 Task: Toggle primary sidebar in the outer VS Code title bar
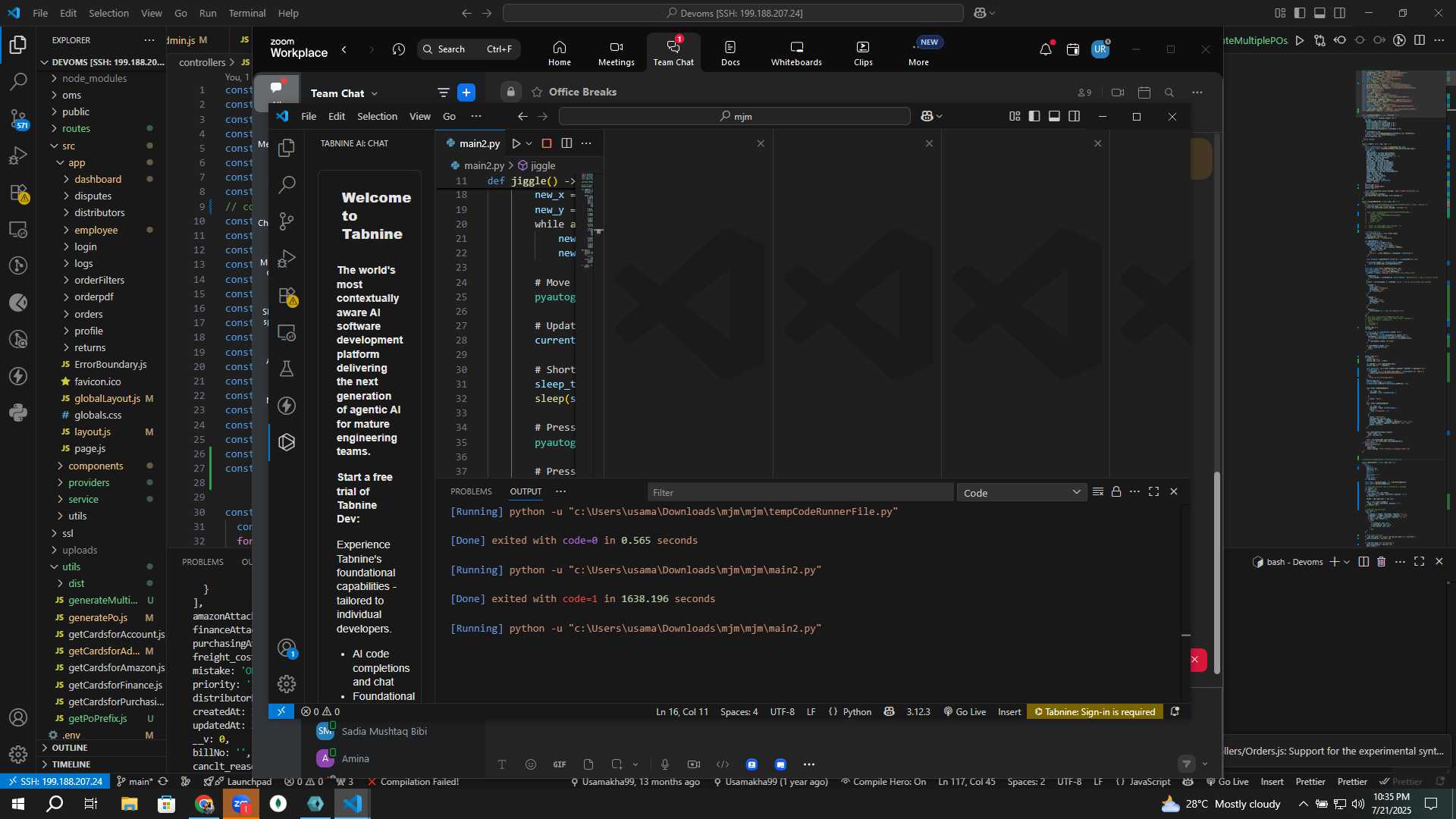[x=1300, y=13]
